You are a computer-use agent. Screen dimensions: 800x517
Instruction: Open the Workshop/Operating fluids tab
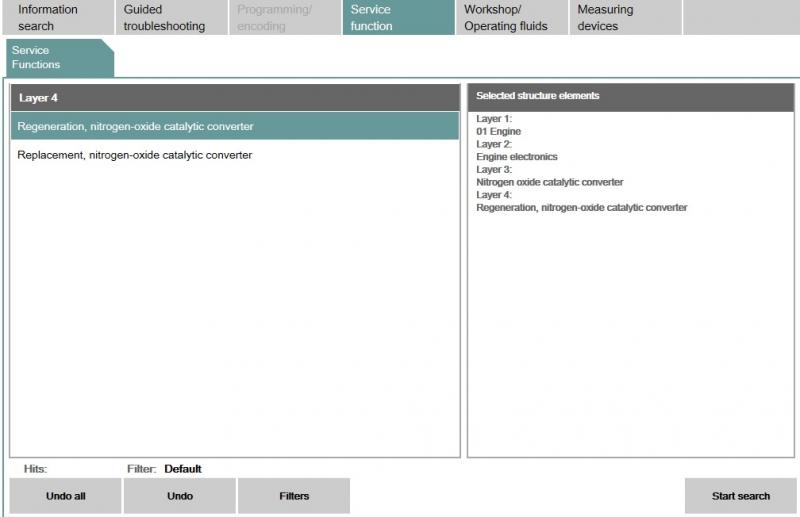click(511, 18)
